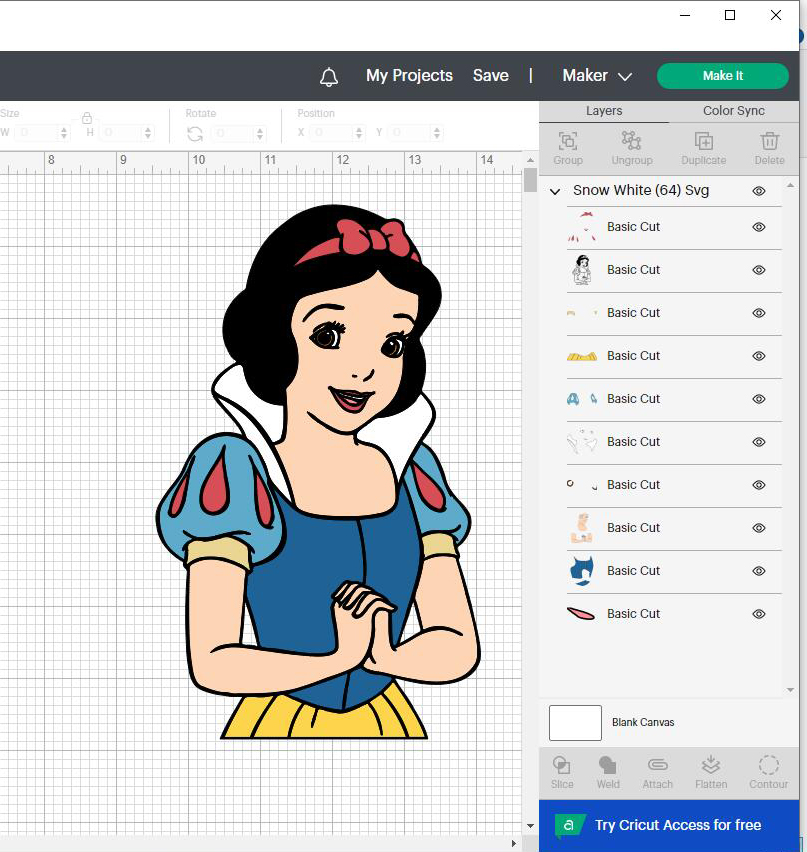
Task: Open the Maker machine dropdown
Action: 597,76
